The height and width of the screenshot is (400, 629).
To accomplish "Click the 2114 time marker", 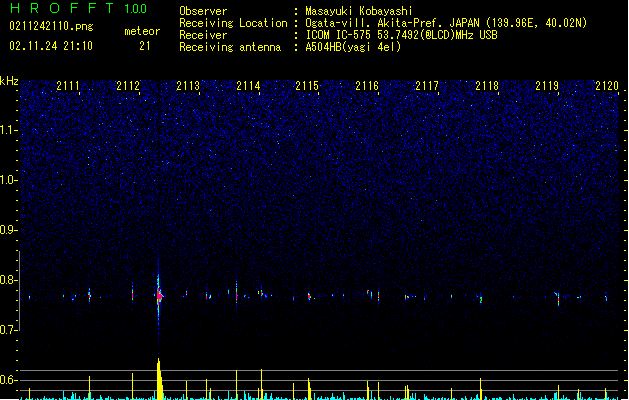I will [248, 86].
